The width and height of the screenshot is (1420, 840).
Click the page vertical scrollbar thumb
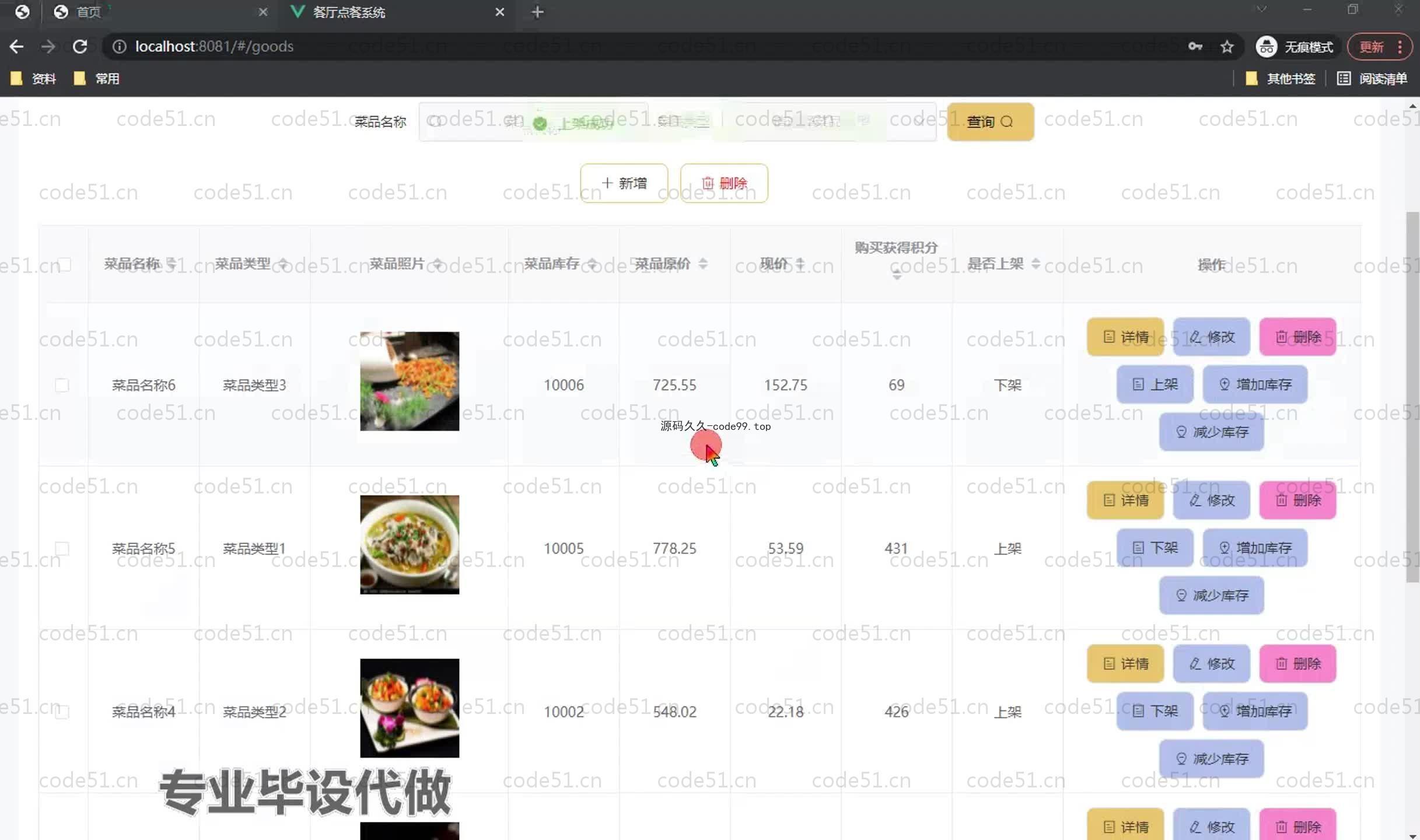click(x=1412, y=397)
